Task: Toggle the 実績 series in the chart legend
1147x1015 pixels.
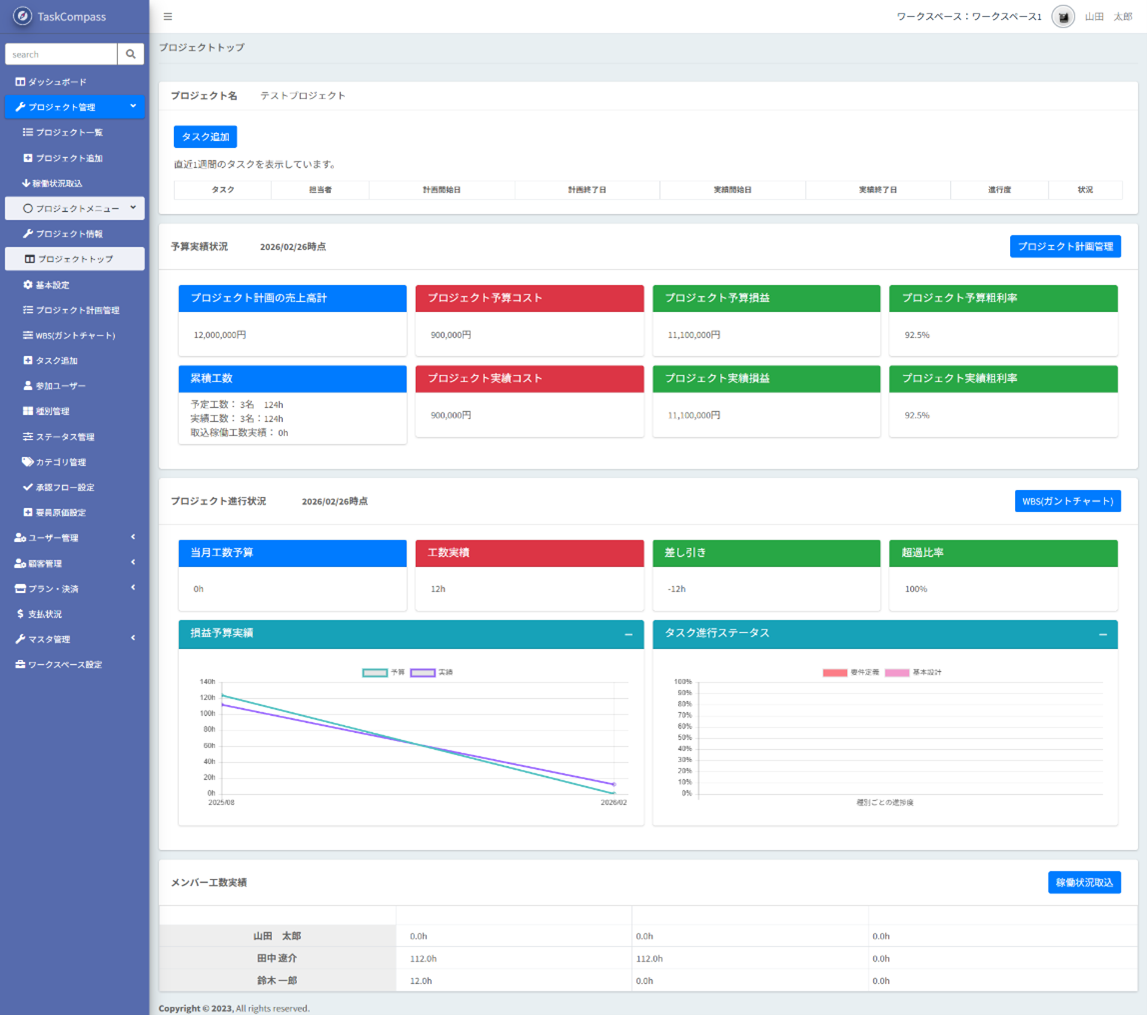Action: (x=422, y=672)
